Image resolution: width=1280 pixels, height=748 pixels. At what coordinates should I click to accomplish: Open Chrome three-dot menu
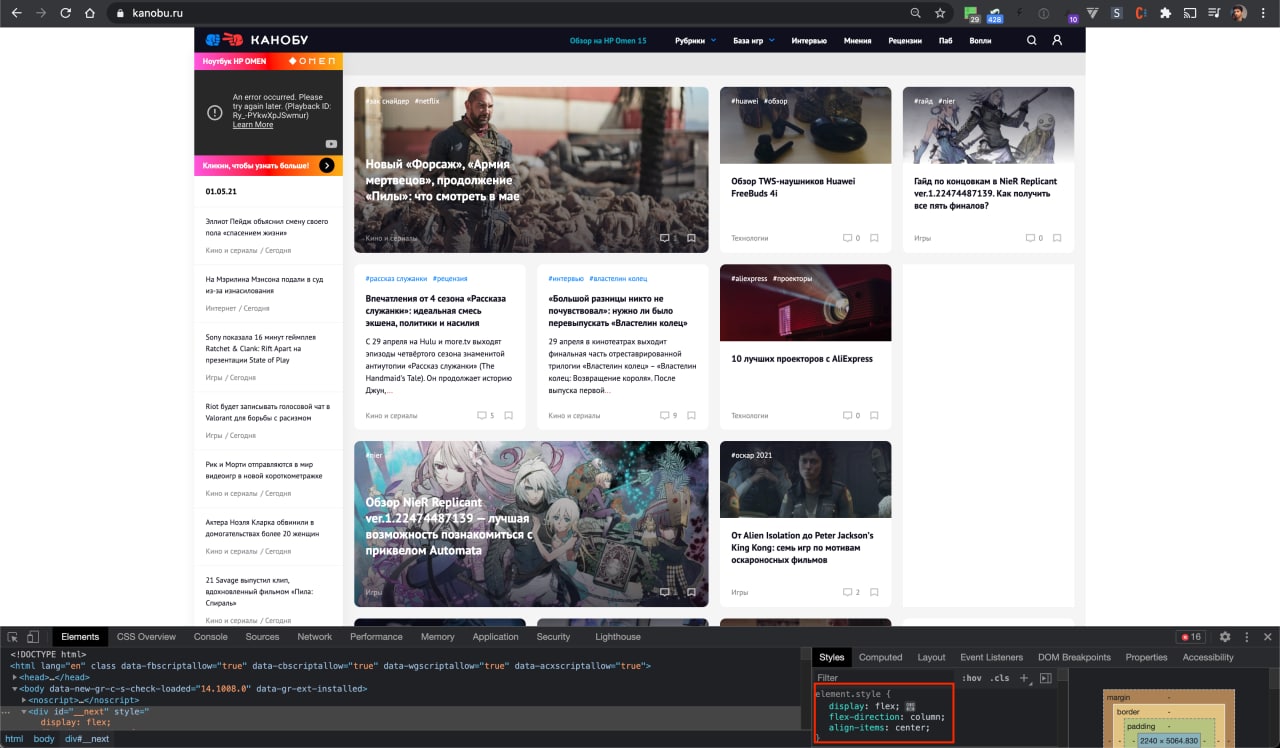[x=1264, y=14]
